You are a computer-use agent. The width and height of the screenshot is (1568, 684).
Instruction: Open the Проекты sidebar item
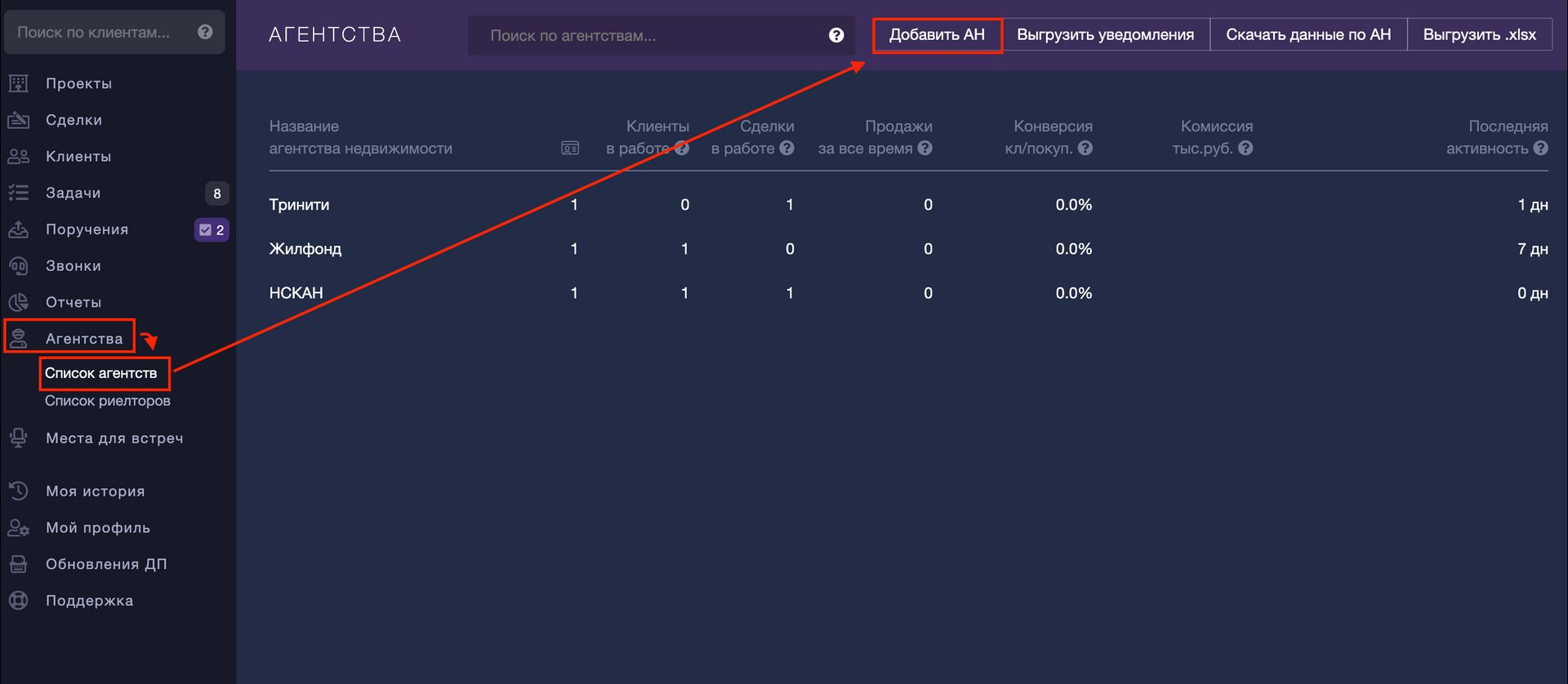tap(78, 83)
